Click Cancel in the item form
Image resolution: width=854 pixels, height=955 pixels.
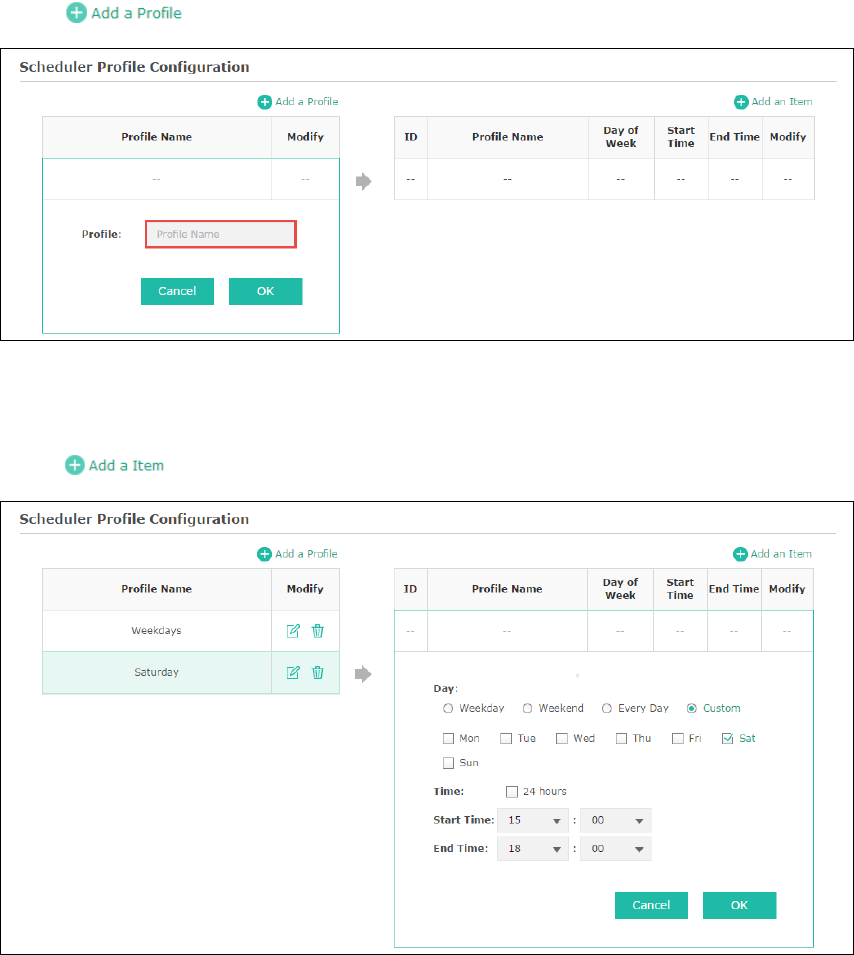[x=651, y=905]
